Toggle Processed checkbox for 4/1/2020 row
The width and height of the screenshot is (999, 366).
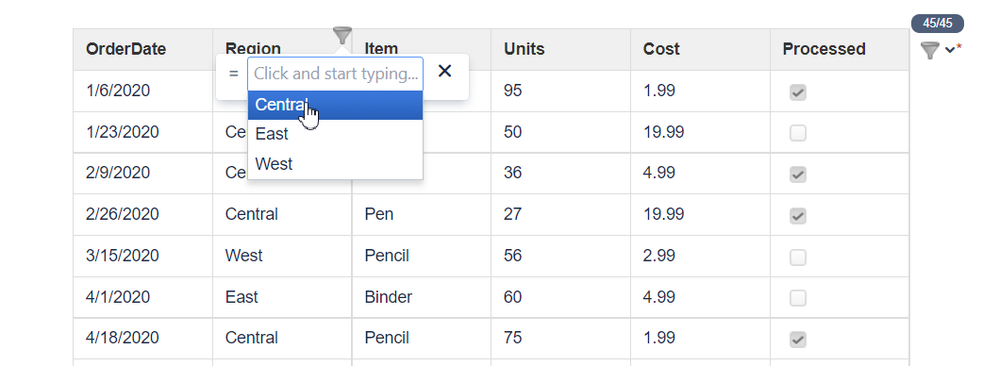798,298
